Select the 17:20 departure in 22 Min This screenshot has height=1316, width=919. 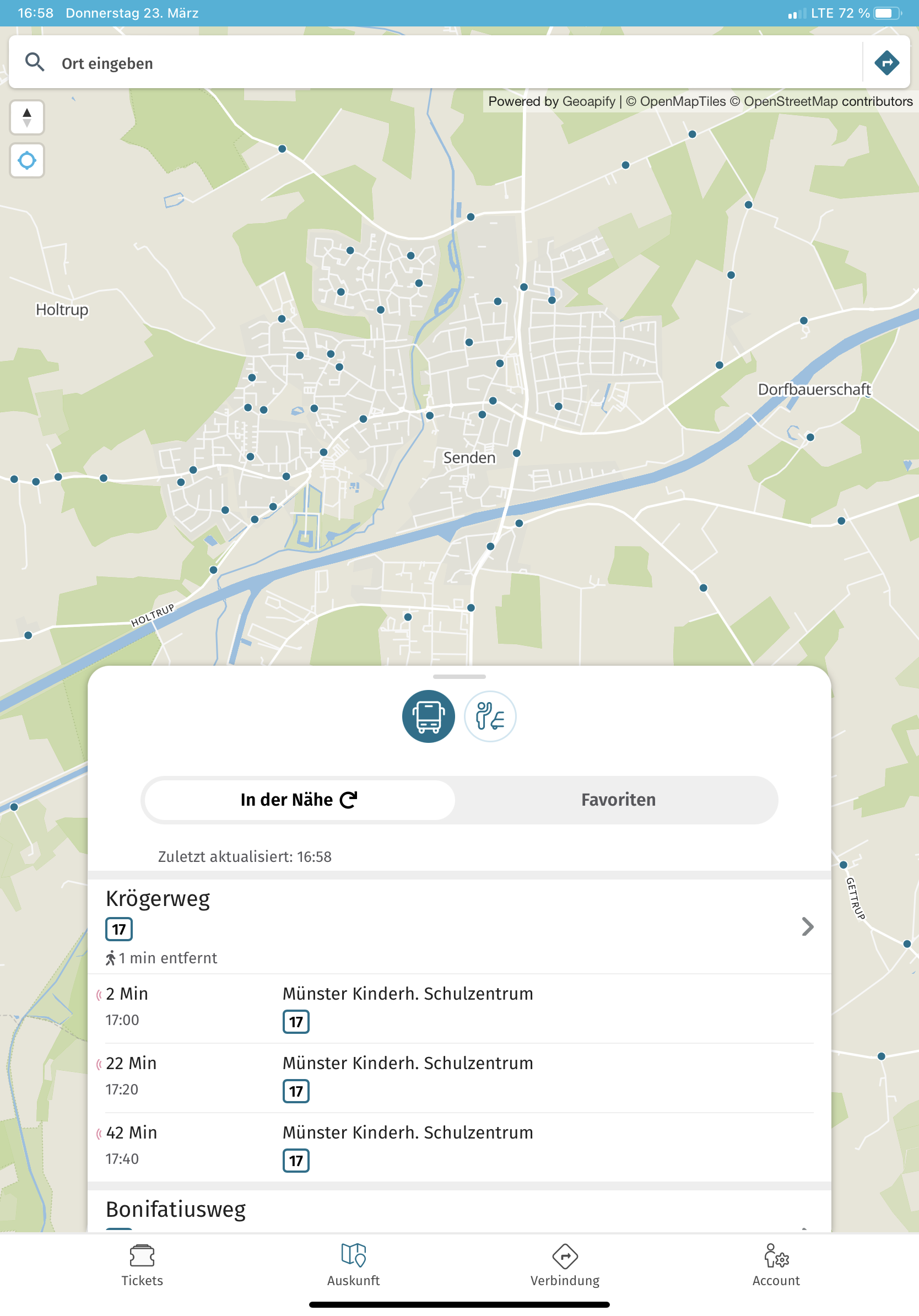459,1077
